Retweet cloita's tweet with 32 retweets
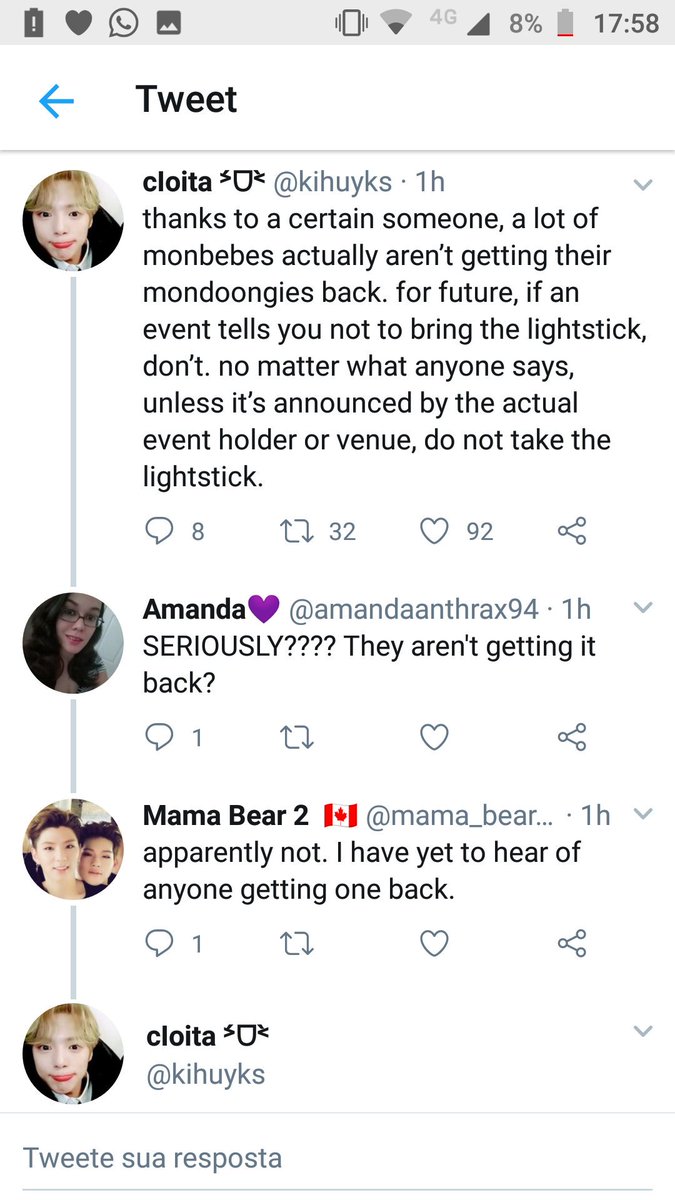 coord(297,531)
